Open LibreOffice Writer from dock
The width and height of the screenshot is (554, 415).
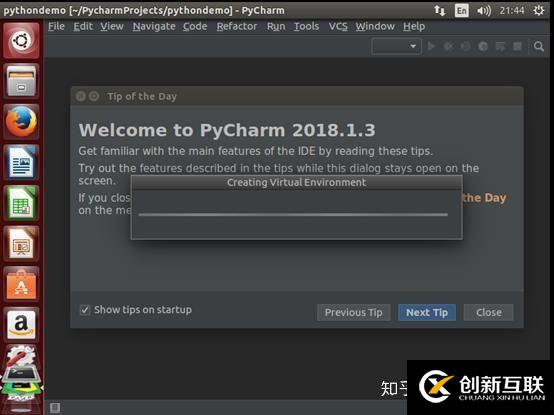coord(21,162)
